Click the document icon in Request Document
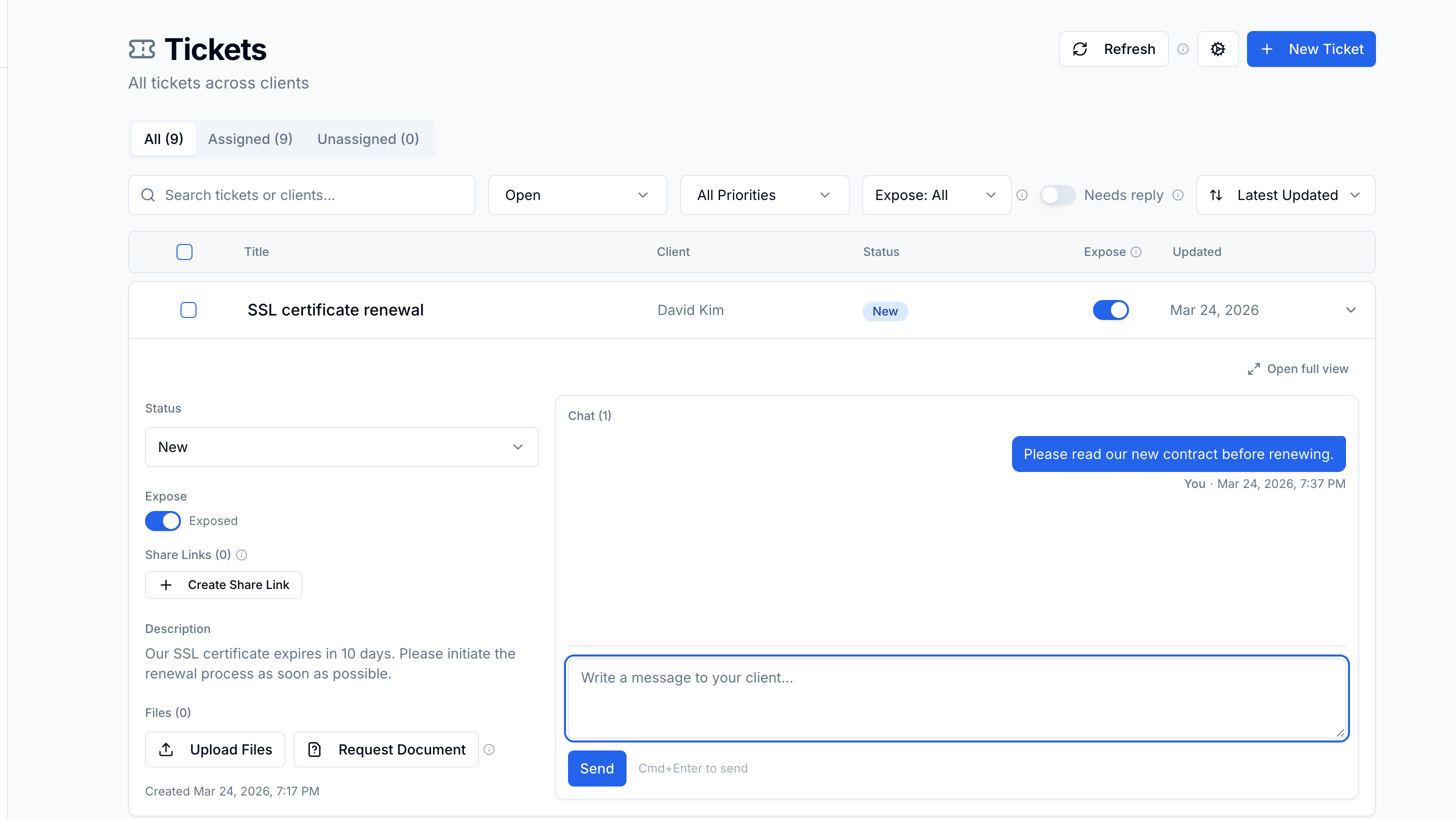 (314, 749)
